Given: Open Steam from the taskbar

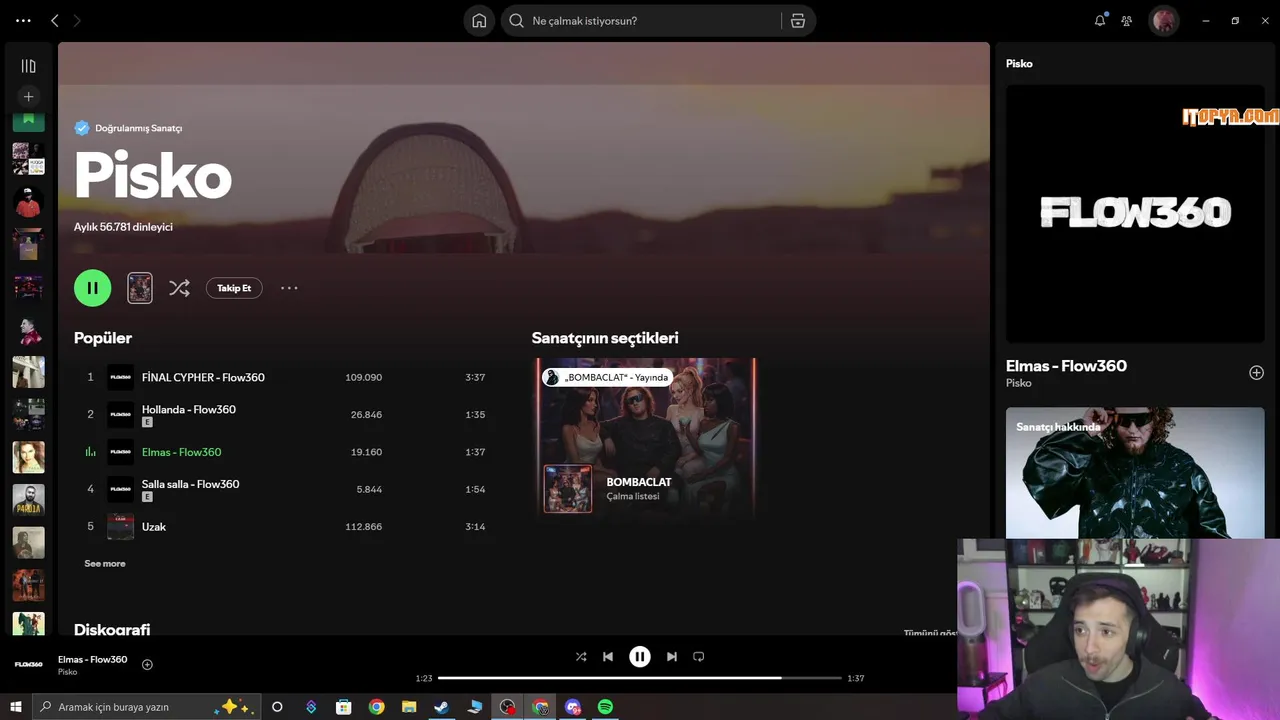Looking at the screenshot, I should pyautogui.click(x=441, y=707).
